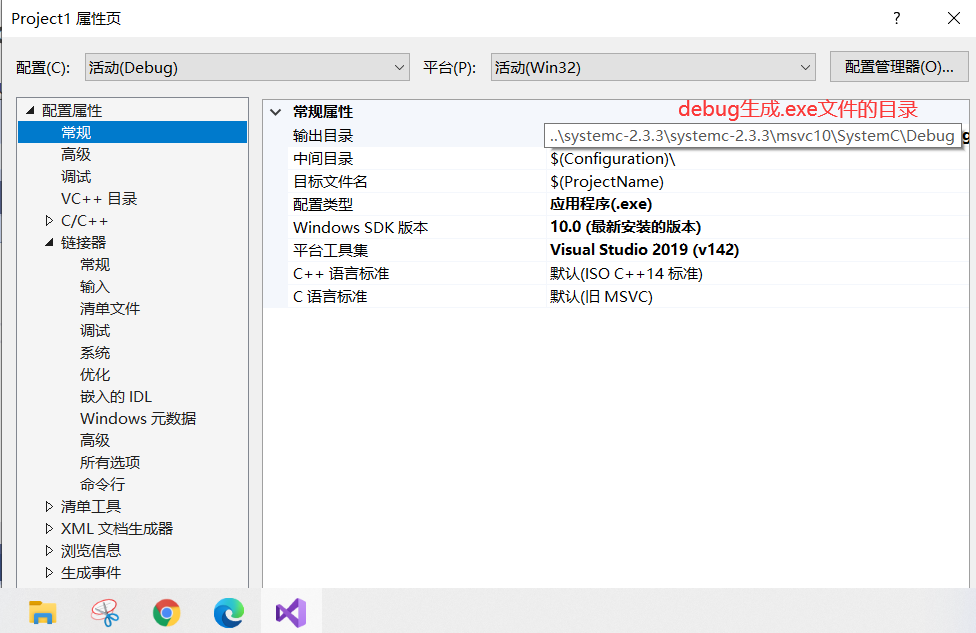Open Visual Studio from the taskbar
Screen dimensions: 976x633
pyautogui.click(x=289, y=611)
